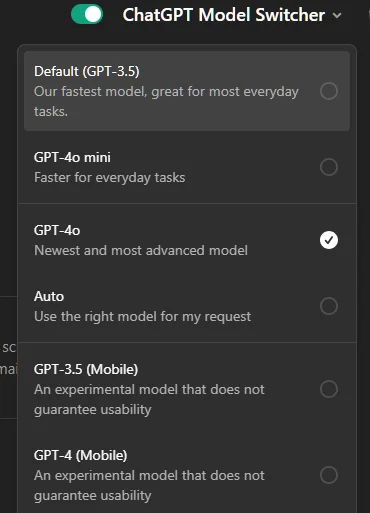The height and width of the screenshot is (513, 370).
Task: Click 'Use the right model for my request'
Action: pyautogui.click(x=142, y=317)
